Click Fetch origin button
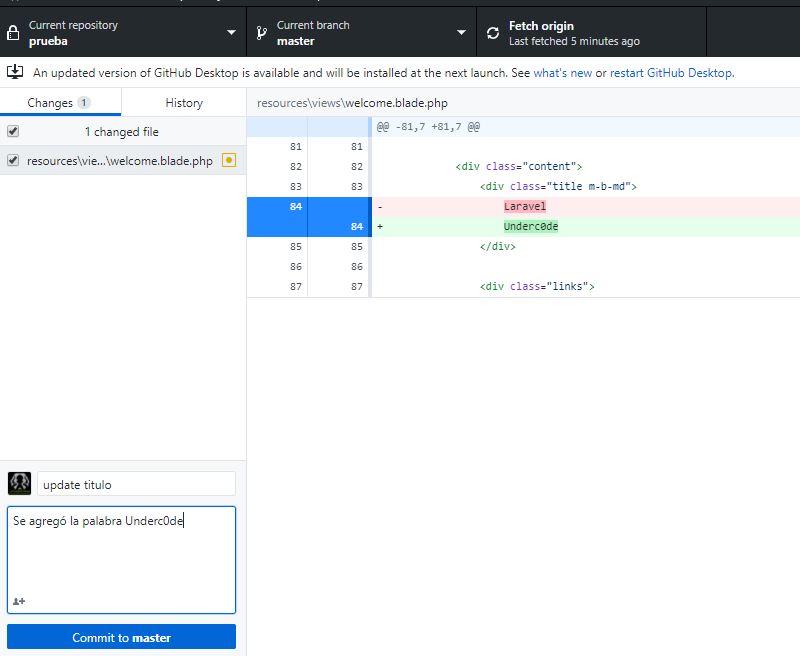 pos(591,33)
